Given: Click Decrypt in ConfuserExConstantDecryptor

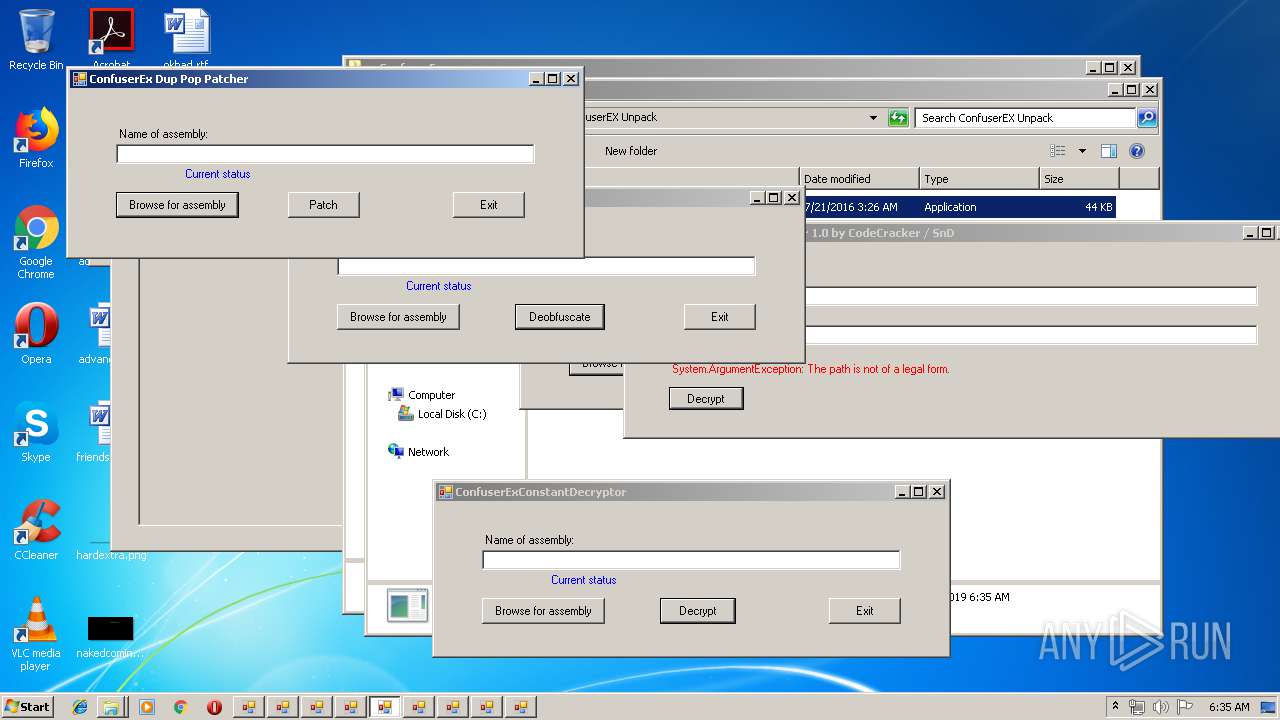Looking at the screenshot, I should 697,611.
